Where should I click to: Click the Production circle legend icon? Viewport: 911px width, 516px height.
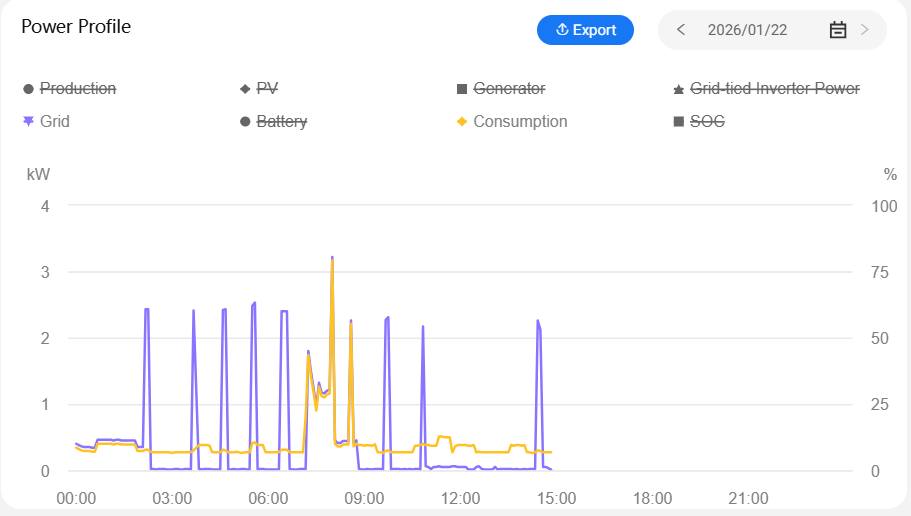point(28,89)
